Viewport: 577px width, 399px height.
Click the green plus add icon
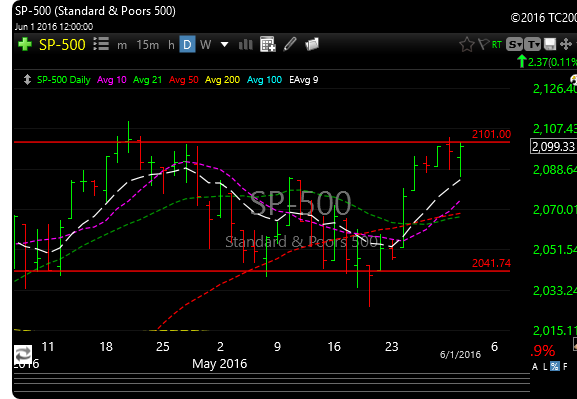point(25,45)
